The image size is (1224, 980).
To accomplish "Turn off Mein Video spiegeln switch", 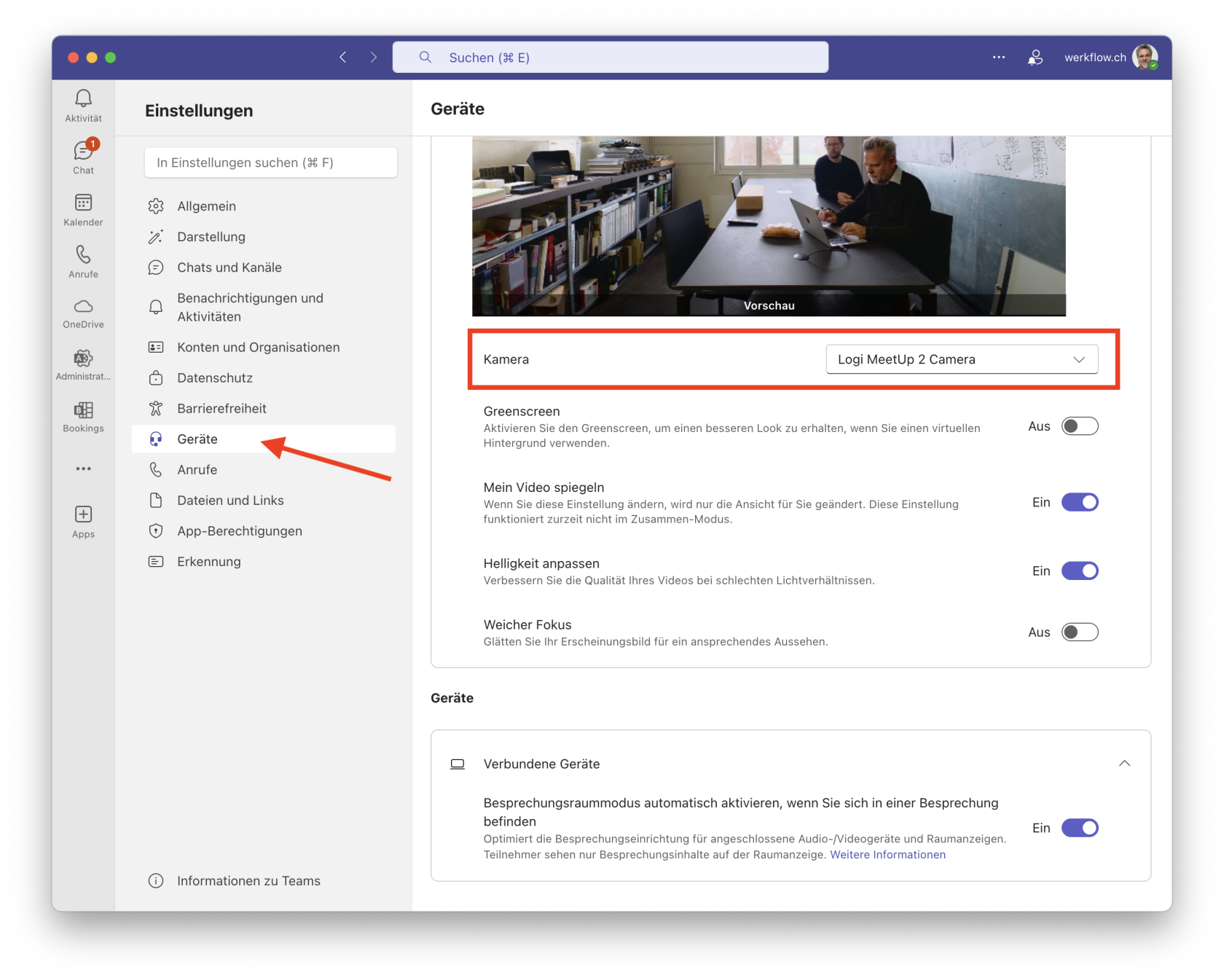I will click(1079, 502).
